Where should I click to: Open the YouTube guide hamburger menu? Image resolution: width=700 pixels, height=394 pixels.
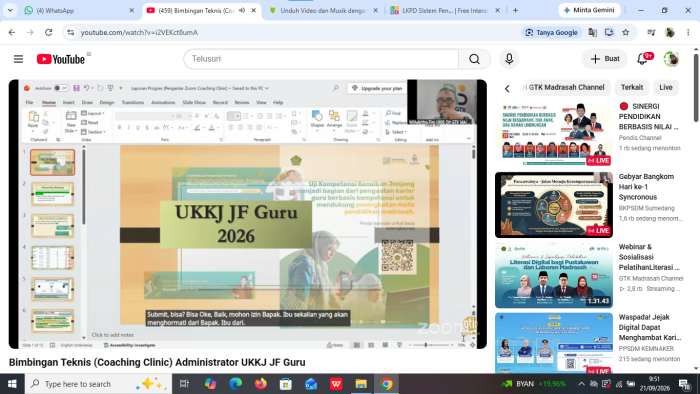click(x=18, y=59)
